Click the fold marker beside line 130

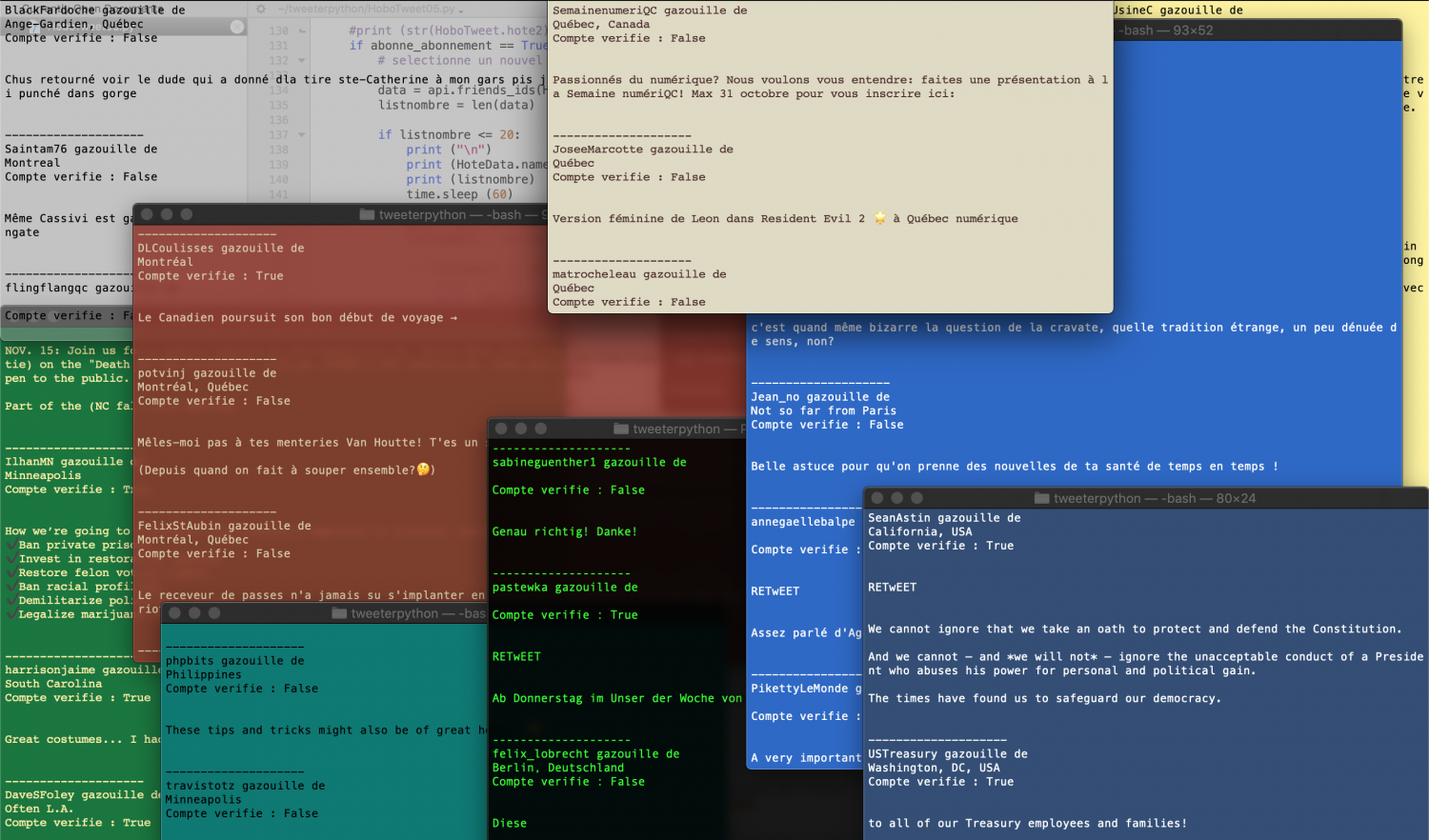(x=302, y=30)
